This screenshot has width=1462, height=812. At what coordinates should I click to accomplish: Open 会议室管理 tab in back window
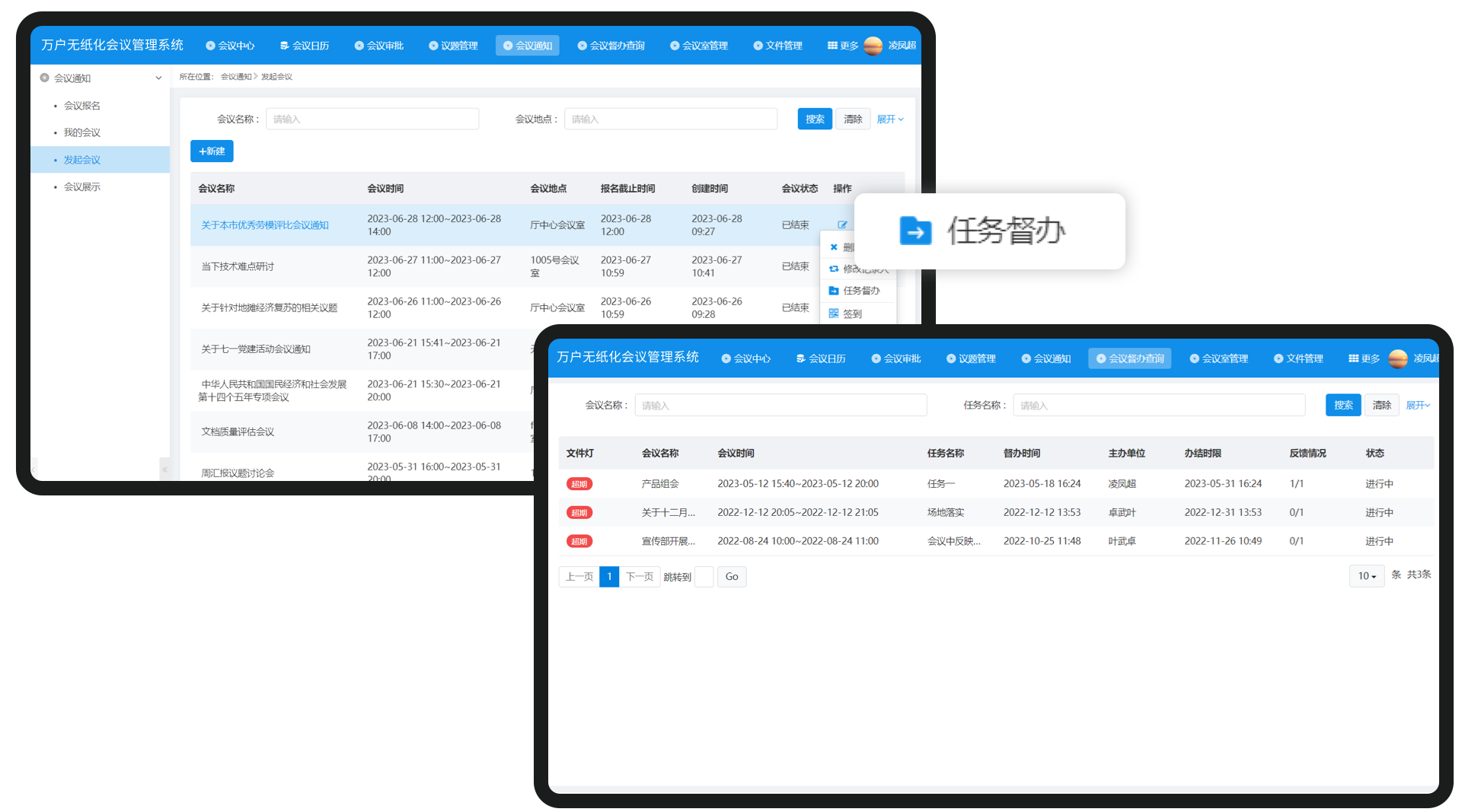[x=699, y=46]
